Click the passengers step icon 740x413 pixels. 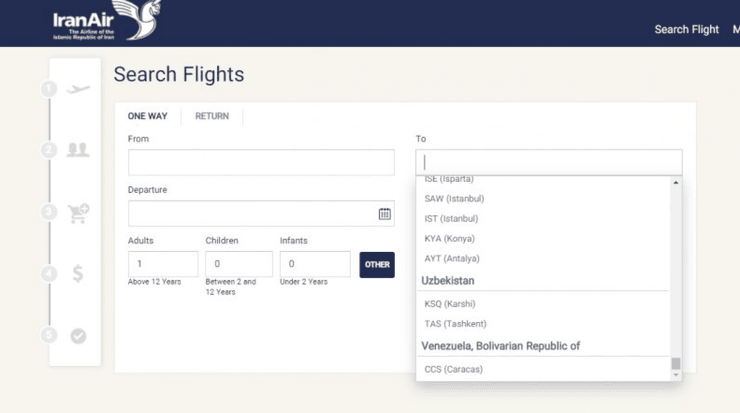[x=78, y=150]
